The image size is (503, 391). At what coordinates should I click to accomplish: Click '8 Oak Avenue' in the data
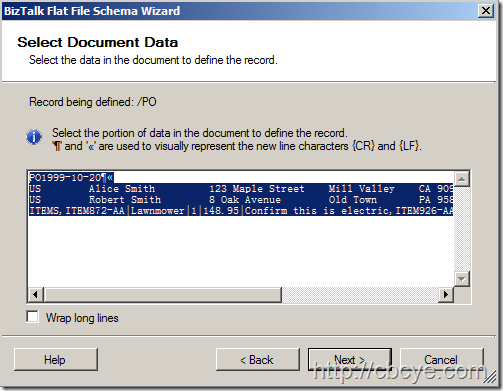[x=245, y=200]
